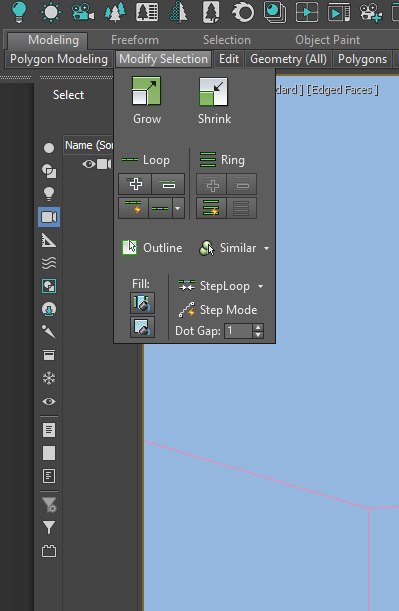This screenshot has height=611, width=399.
Task: Toggle Display Geometry sphere icon
Action: point(49,148)
